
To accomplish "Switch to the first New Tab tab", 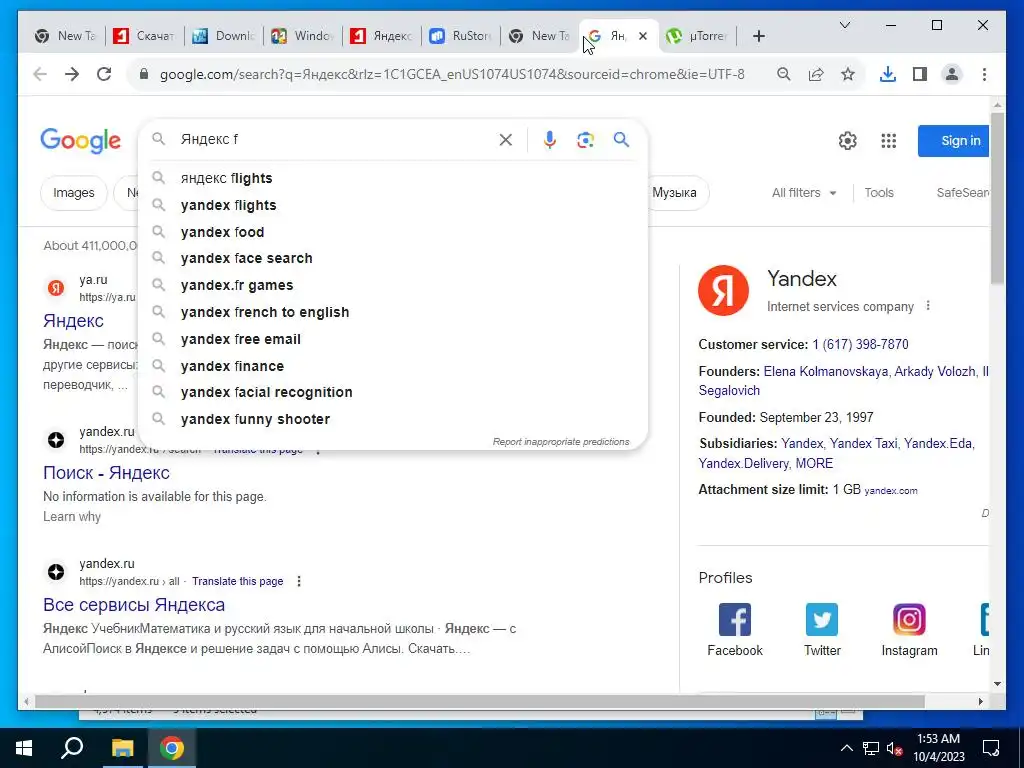I will tap(65, 36).
